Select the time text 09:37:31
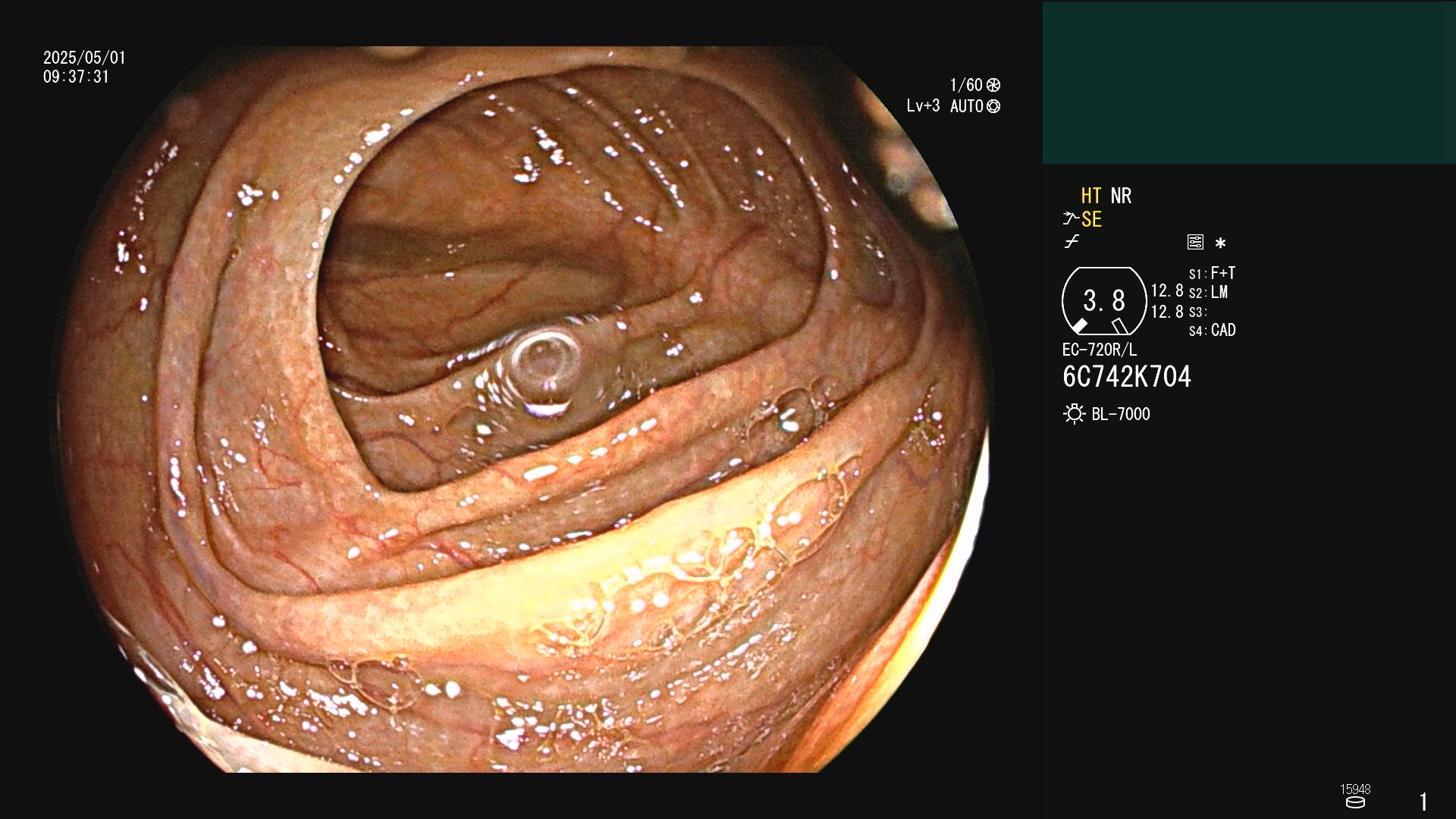 tap(76, 77)
